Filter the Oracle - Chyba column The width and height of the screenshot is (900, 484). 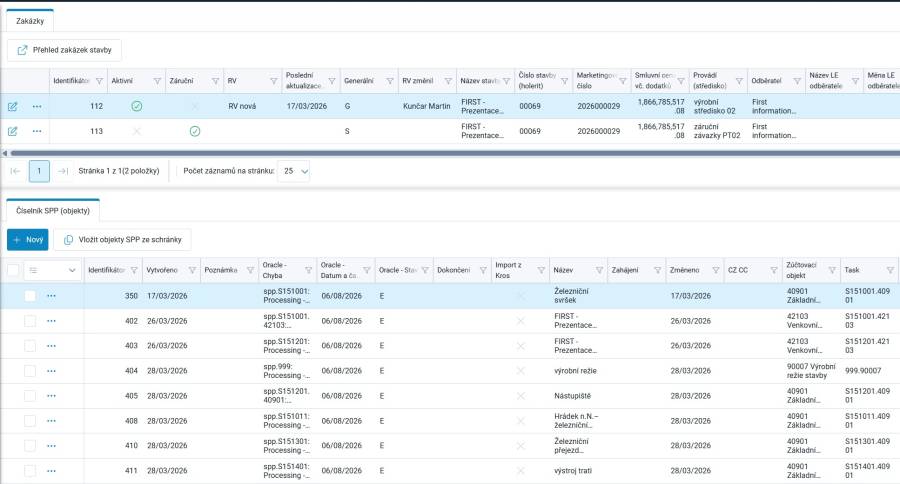click(308, 270)
